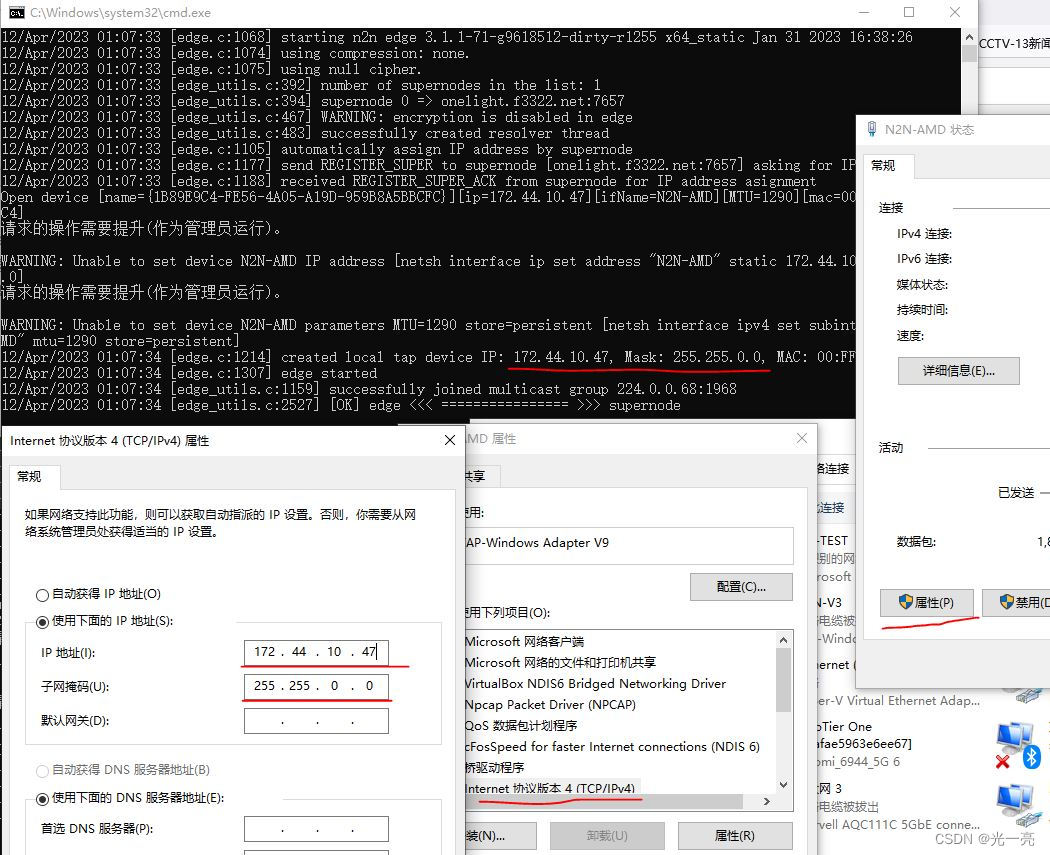The height and width of the screenshot is (855, 1050).
Task: Click the '持续时间:' label in status window
Action: (x=922, y=310)
